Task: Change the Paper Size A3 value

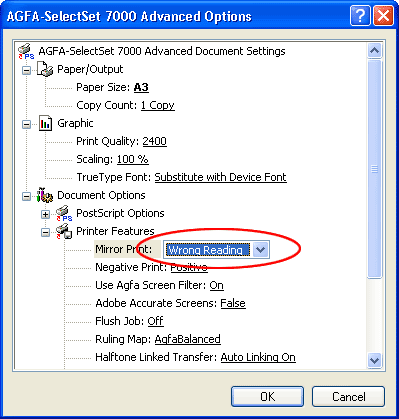Action: pos(141,87)
